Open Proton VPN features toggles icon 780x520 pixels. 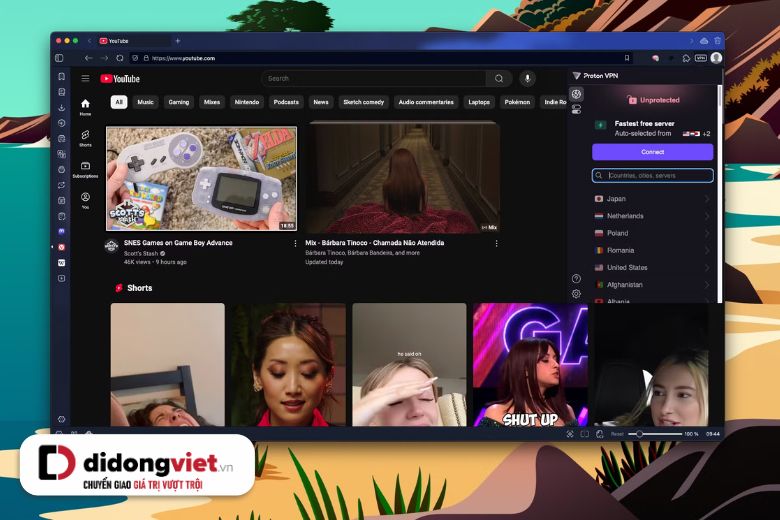(576, 109)
